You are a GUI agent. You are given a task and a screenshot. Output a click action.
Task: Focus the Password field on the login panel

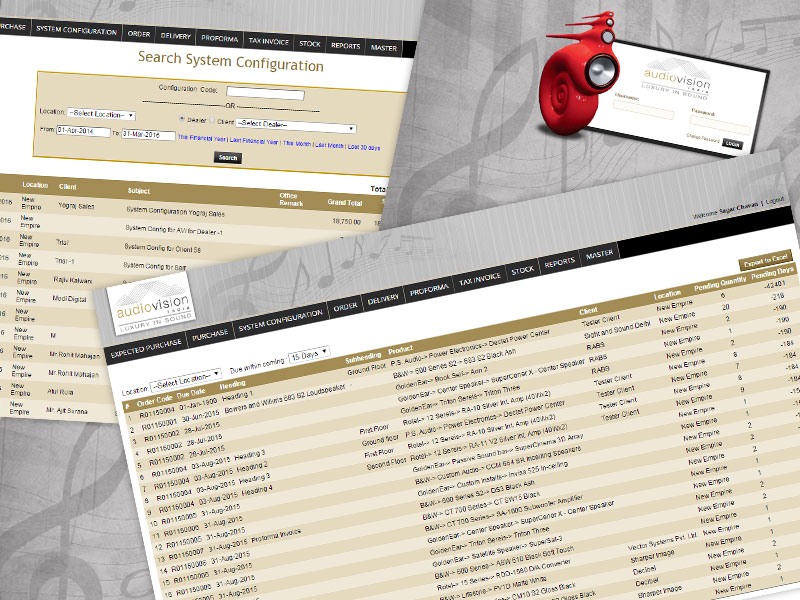coord(719,126)
